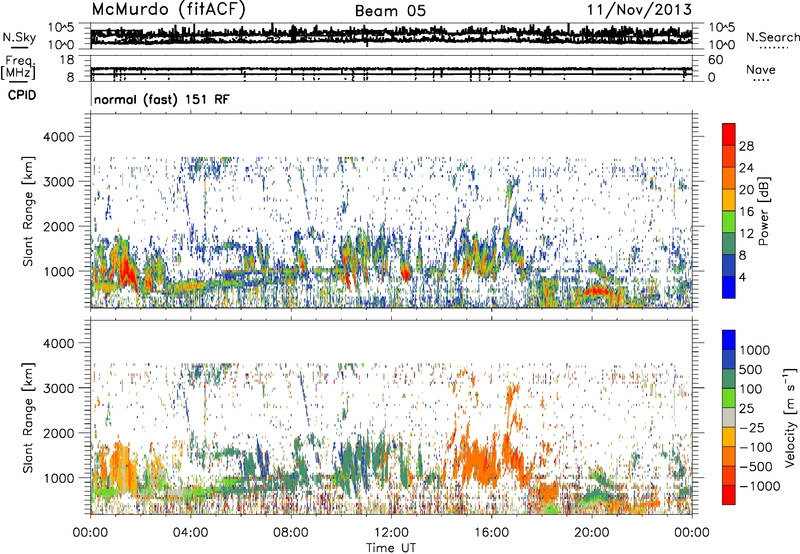800x554 pixels.
Task: Click the "20" label on Power color bar
Action: pos(746,190)
